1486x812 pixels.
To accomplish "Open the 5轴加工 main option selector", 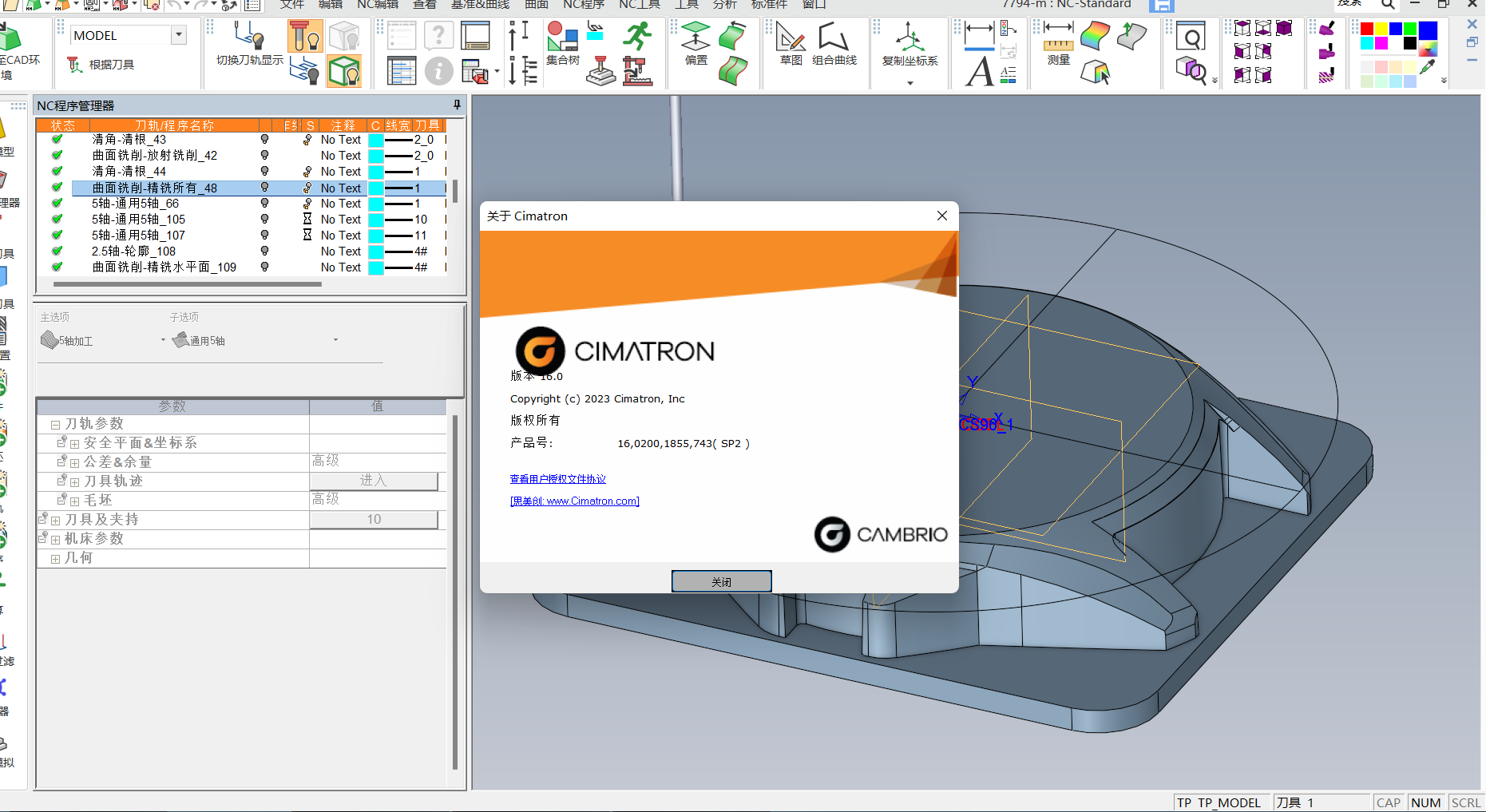I will [103, 340].
